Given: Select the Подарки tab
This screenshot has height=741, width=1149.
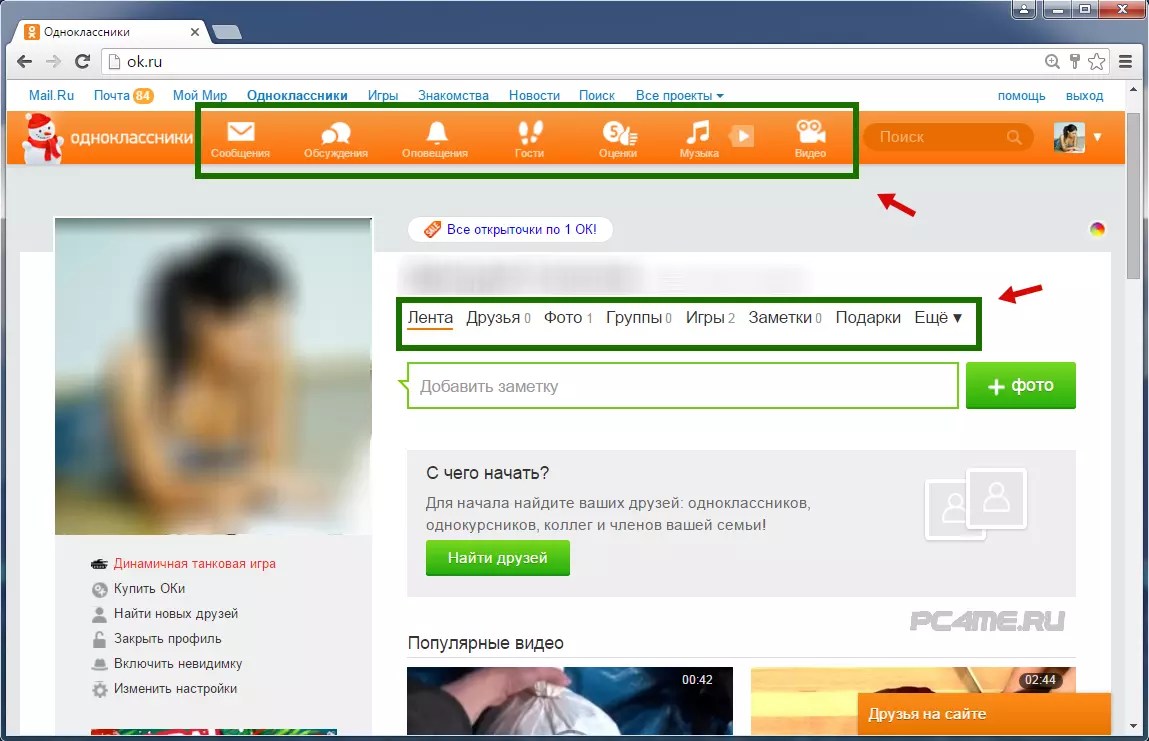Looking at the screenshot, I should (868, 318).
